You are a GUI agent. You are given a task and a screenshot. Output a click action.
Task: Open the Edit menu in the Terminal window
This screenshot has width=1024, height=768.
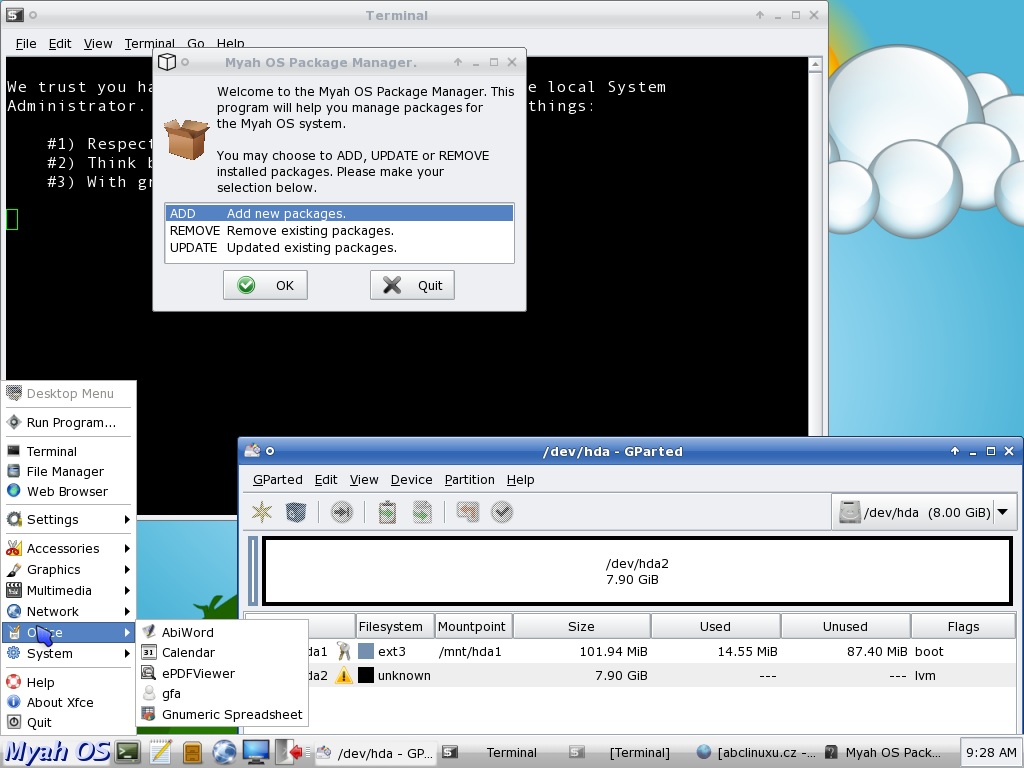60,44
